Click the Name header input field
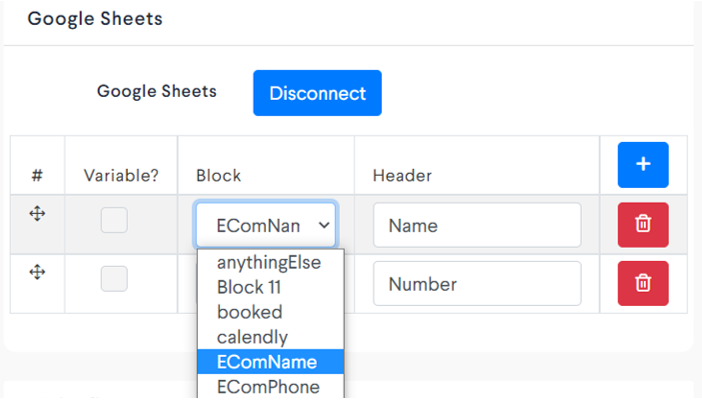Screen dimensions: 702x401 tap(477, 225)
